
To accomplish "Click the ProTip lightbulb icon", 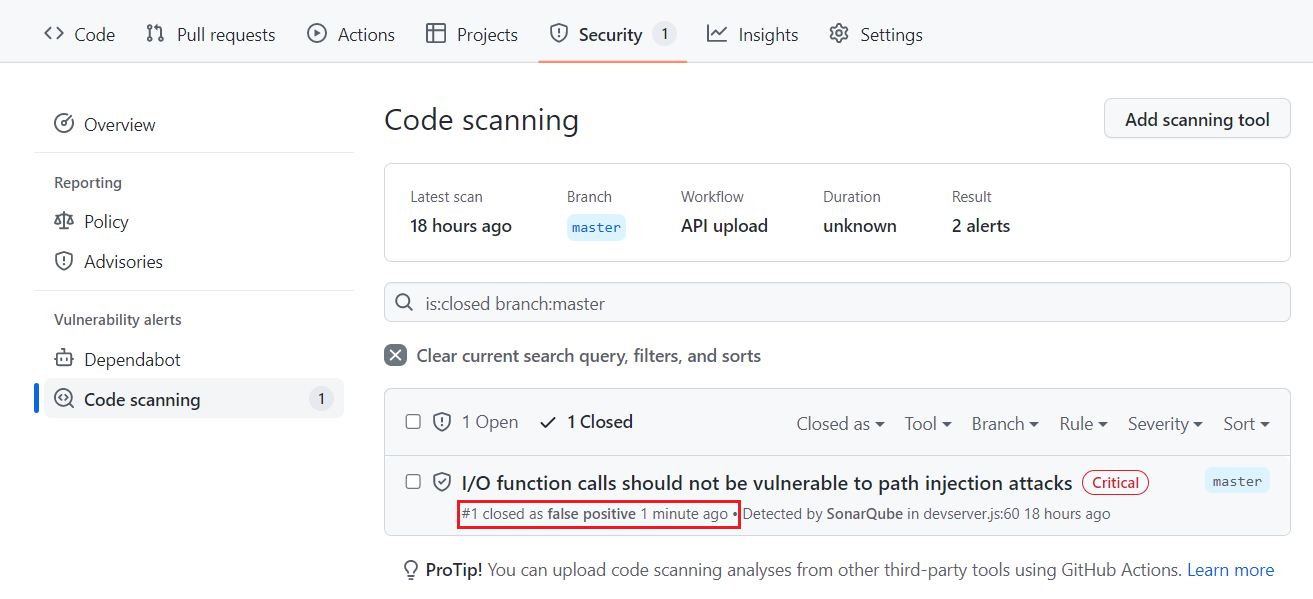I will click(x=410, y=569).
